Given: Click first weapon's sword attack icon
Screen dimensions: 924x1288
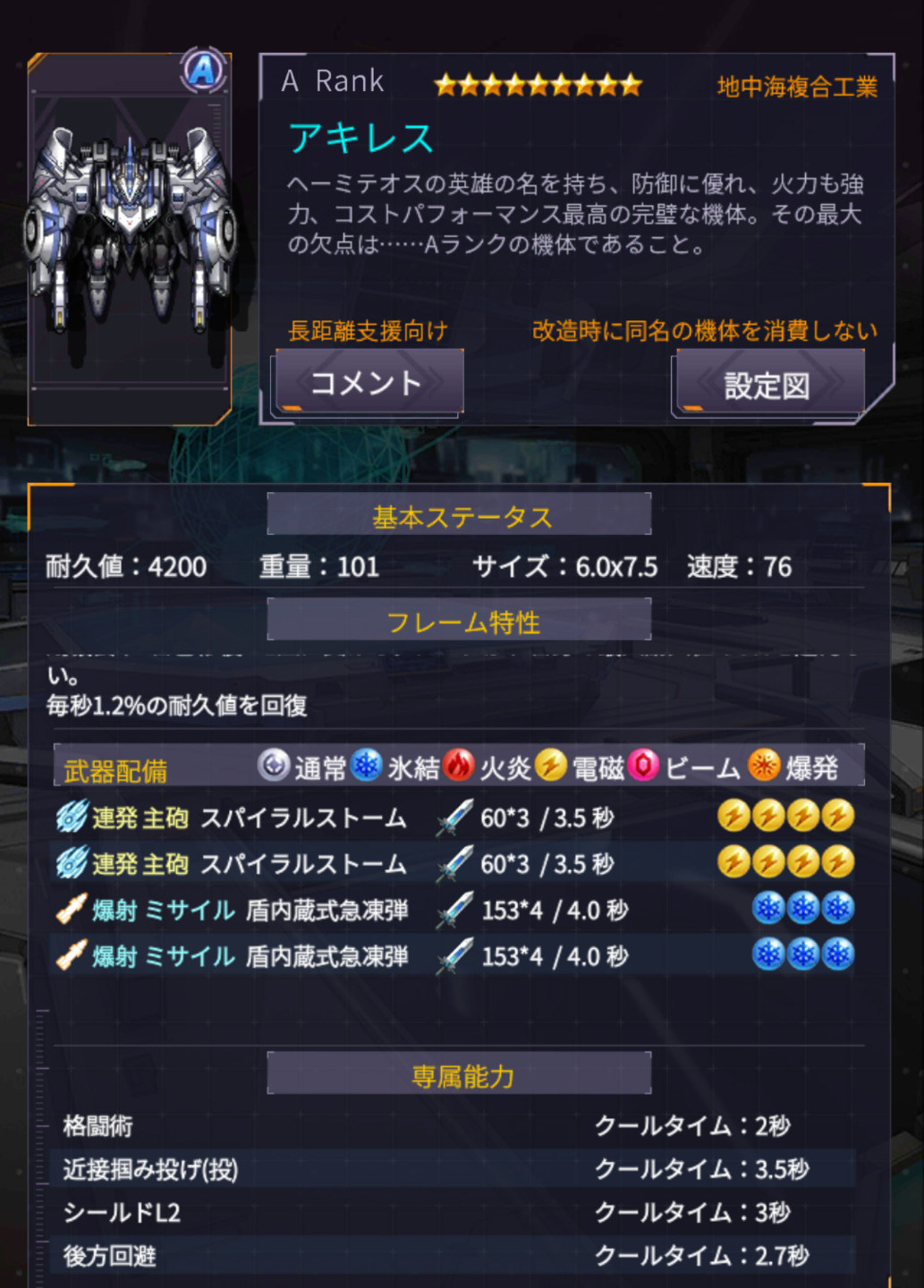Looking at the screenshot, I should click(x=454, y=818).
